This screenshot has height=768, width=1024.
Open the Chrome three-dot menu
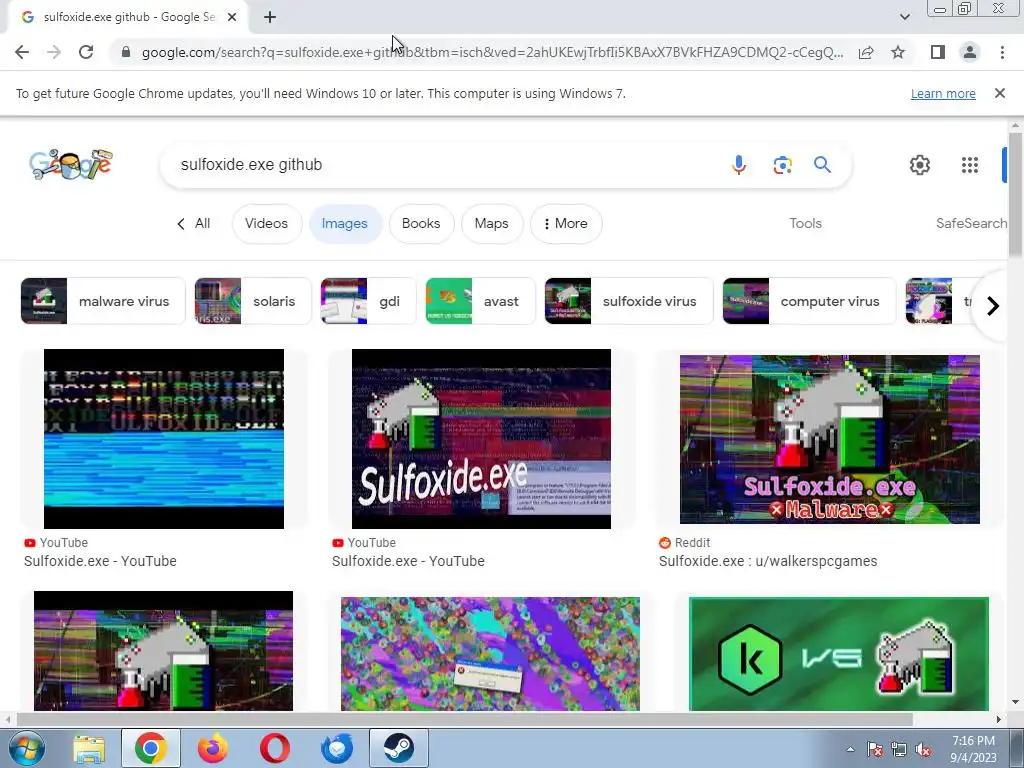click(1002, 52)
